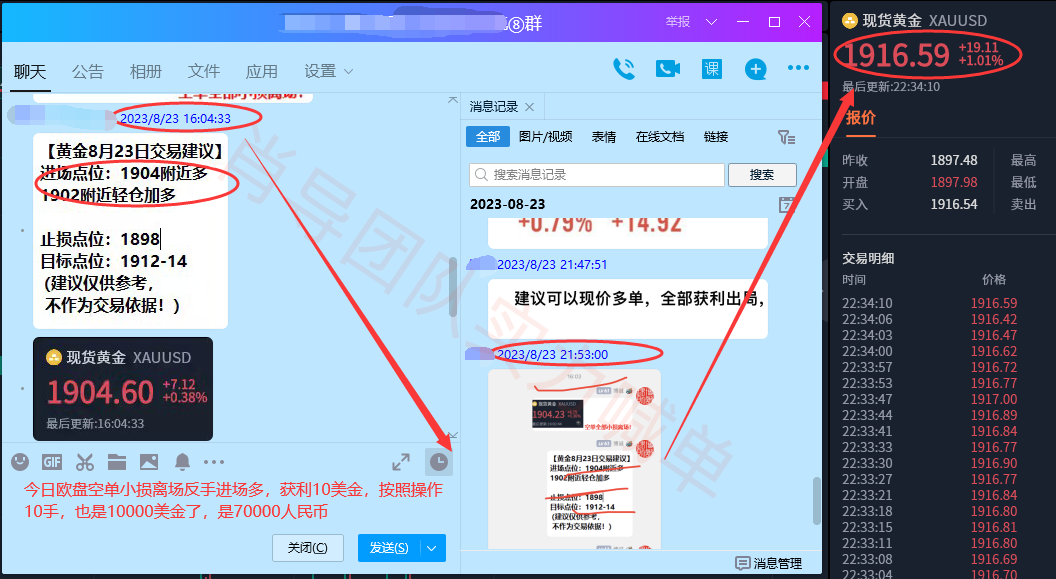
Task: Click the folder send-file icon
Action: (x=117, y=462)
